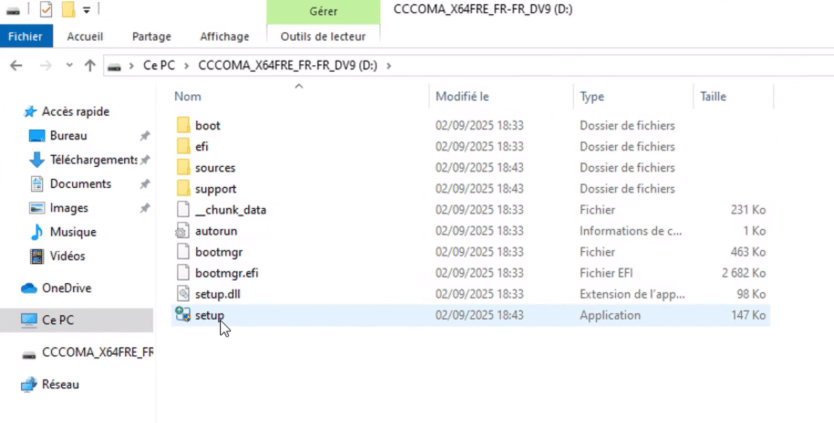This screenshot has height=423, width=834.
Task: Open Quick Access toolbar customize dropdown
Action: (x=87, y=11)
